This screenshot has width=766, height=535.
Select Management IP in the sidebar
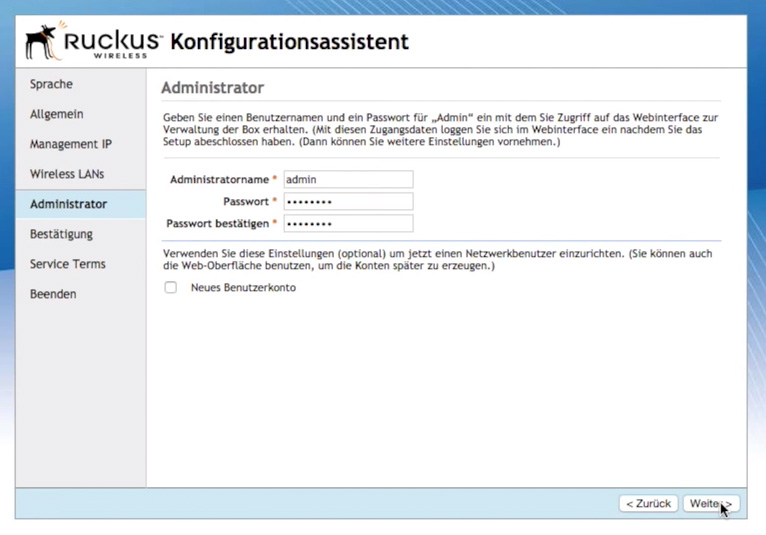70,144
